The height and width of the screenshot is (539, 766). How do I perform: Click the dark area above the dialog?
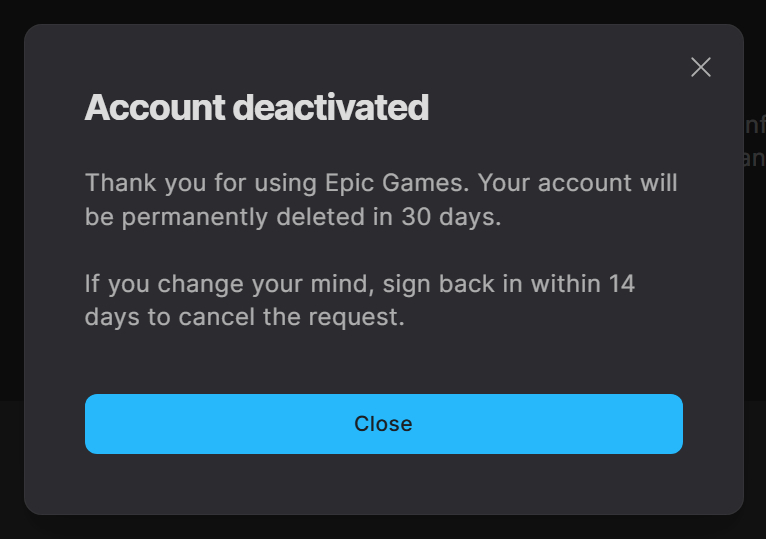click(383, 10)
